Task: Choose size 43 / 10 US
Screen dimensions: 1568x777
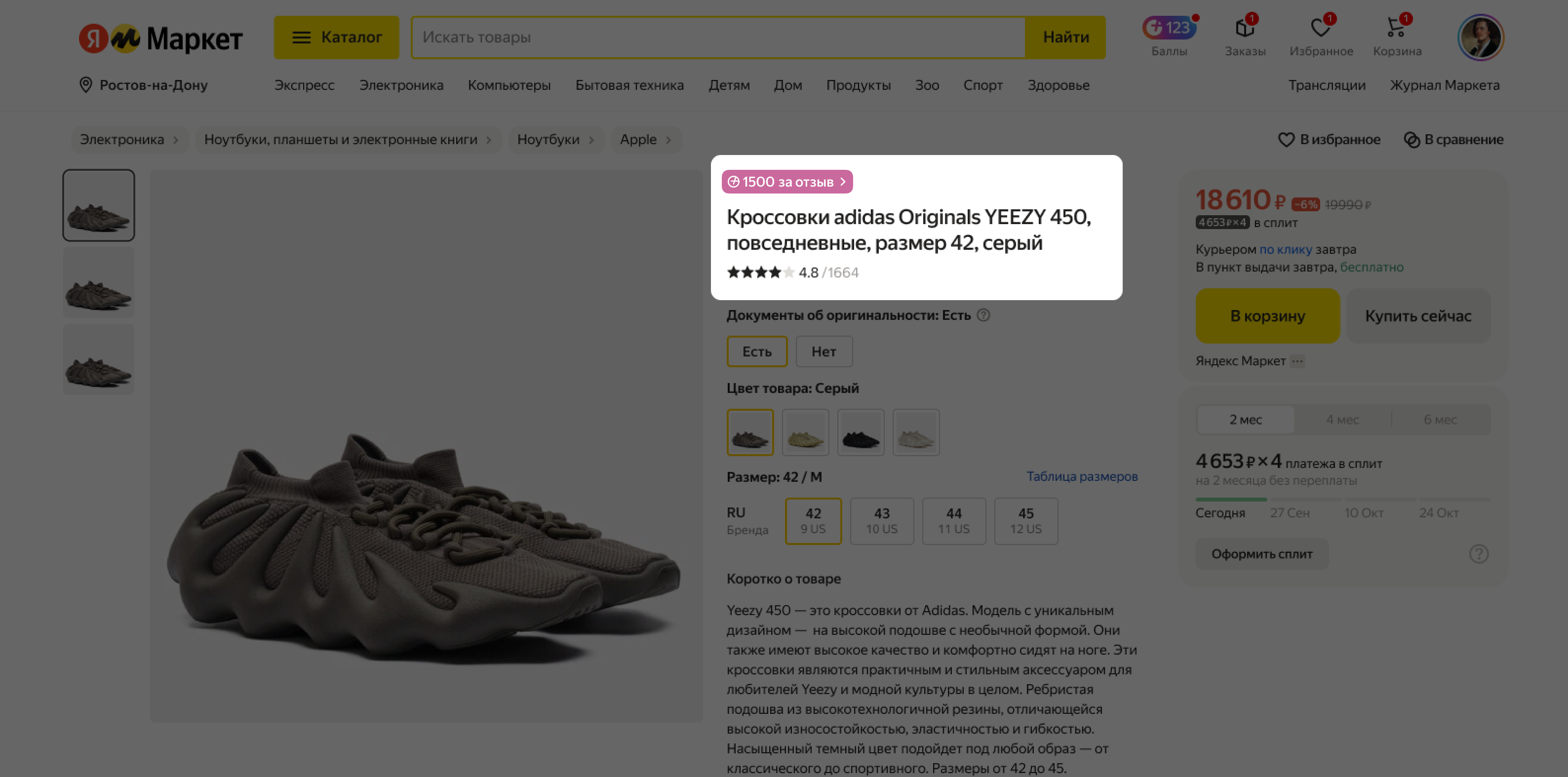Action: (x=881, y=521)
